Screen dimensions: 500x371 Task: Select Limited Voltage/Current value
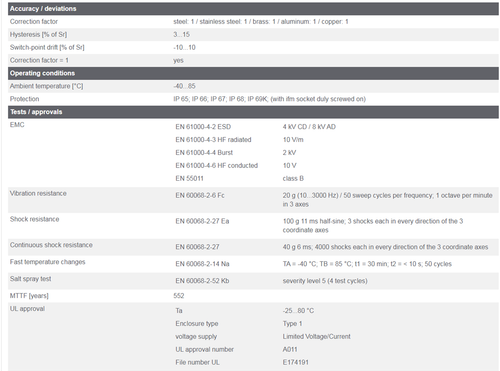316,337
